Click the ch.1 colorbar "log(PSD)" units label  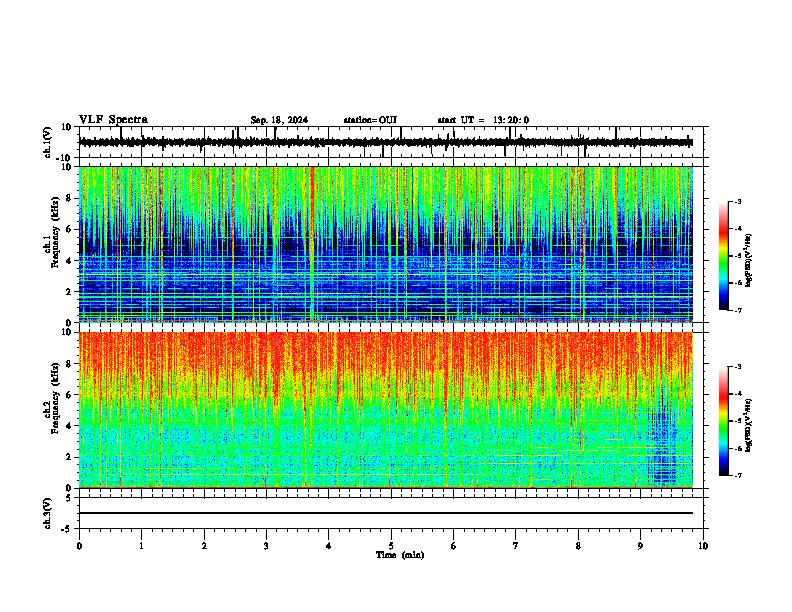click(749, 260)
